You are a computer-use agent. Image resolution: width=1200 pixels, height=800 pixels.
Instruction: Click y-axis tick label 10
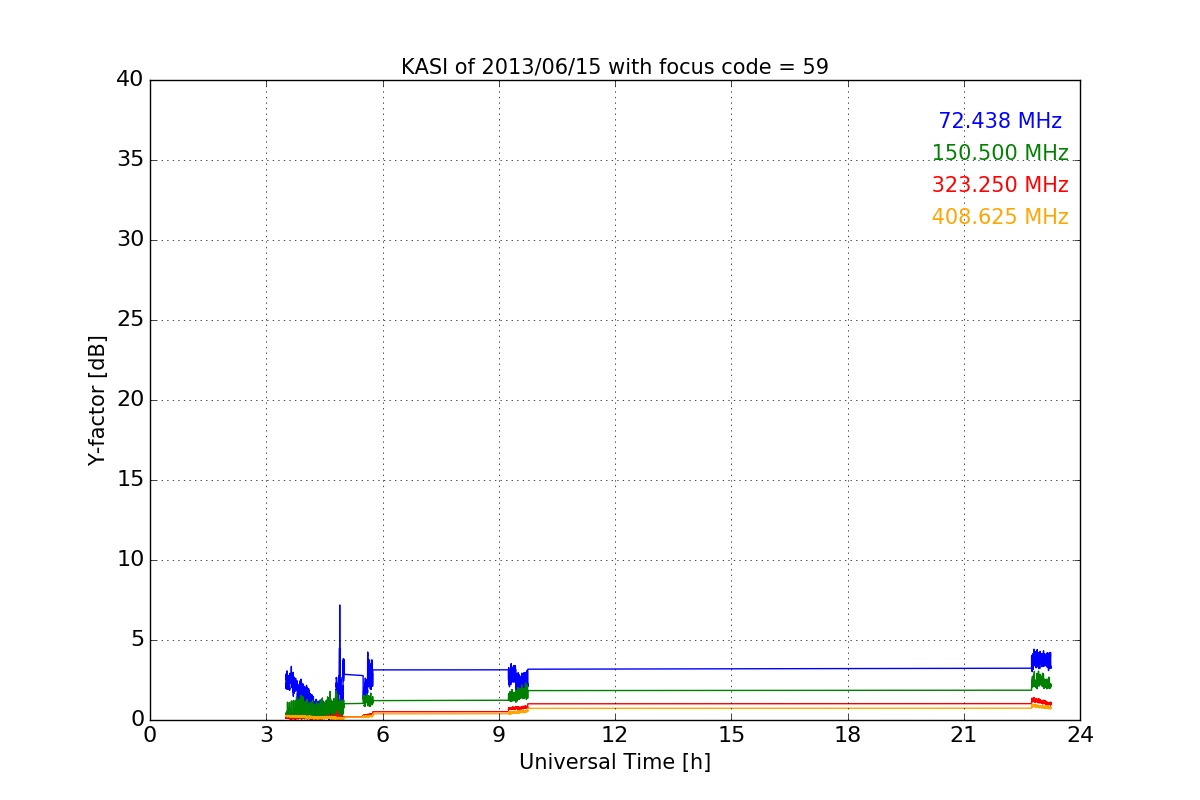(x=130, y=560)
